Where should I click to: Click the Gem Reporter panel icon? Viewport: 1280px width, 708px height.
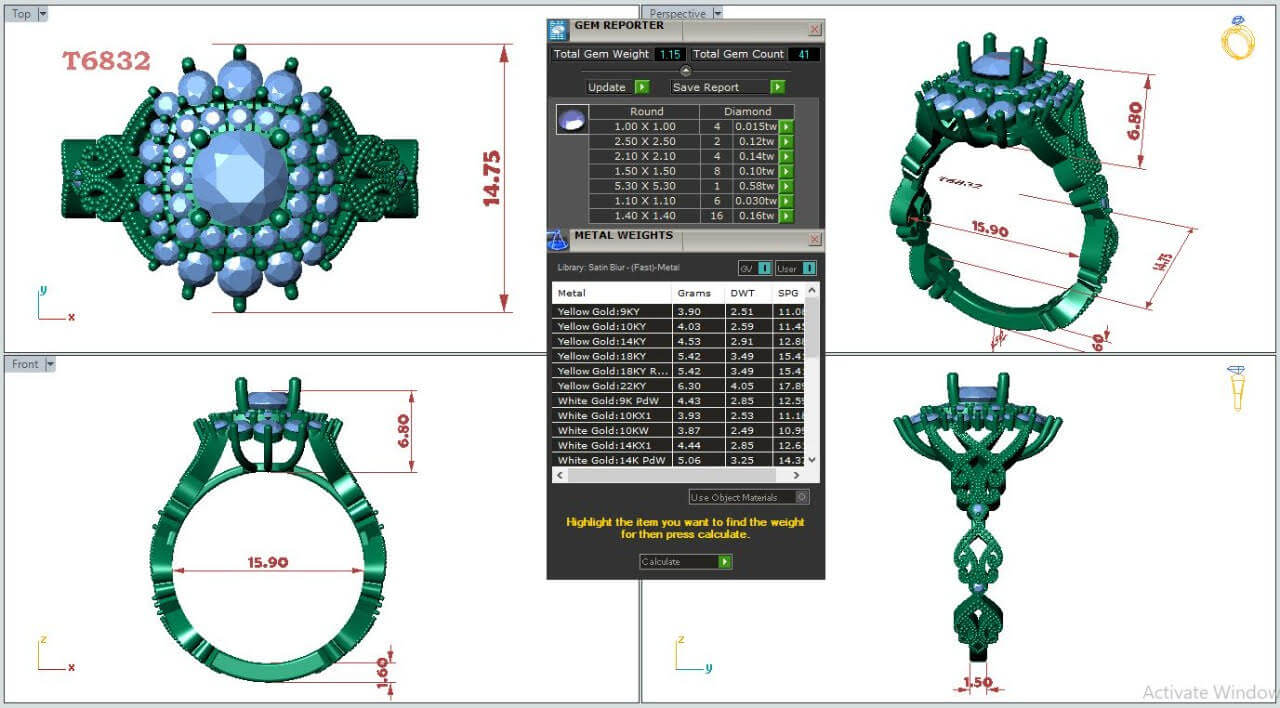coord(558,30)
